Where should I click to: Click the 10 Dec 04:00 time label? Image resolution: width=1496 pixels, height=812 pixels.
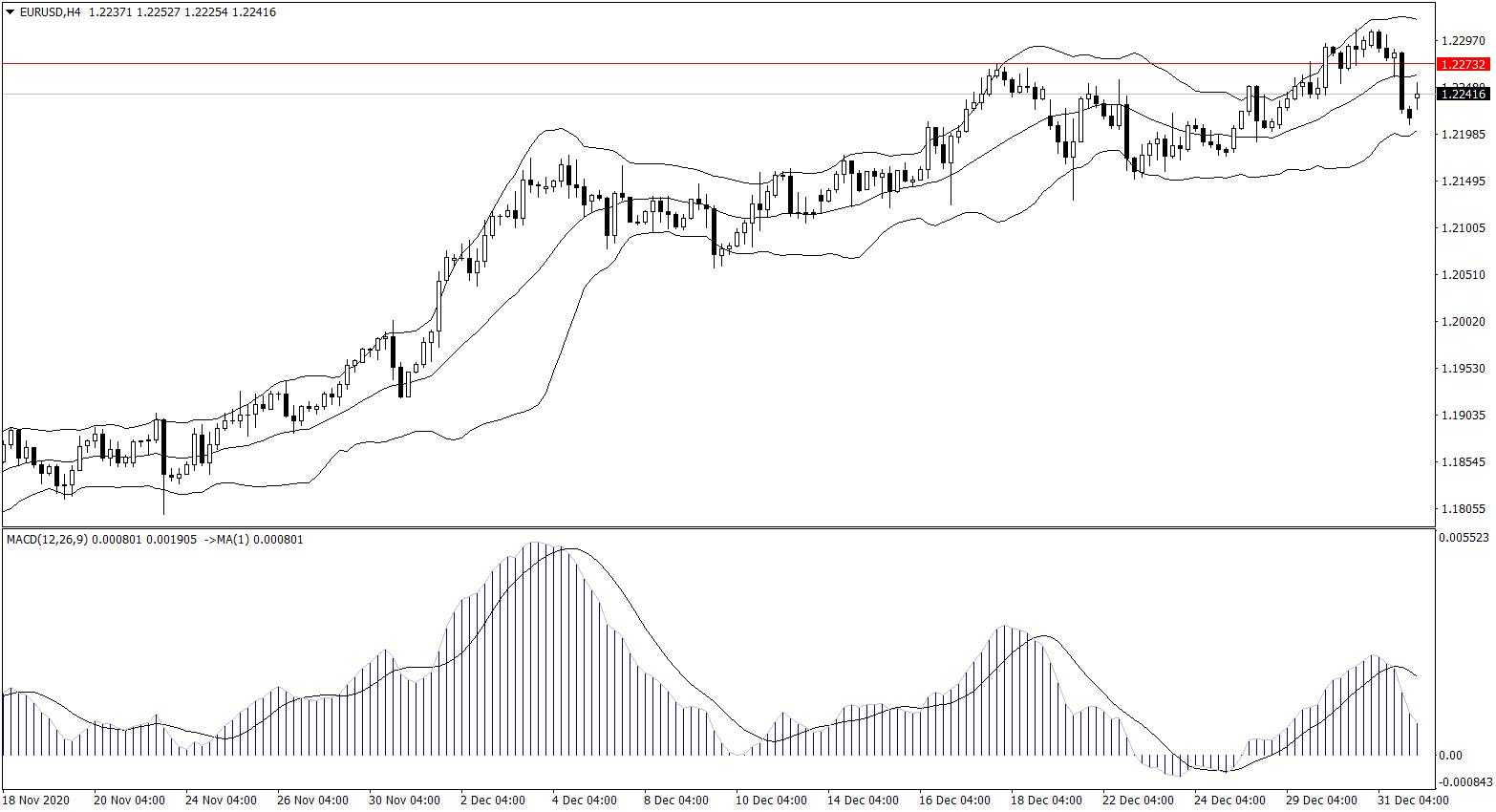[771, 800]
